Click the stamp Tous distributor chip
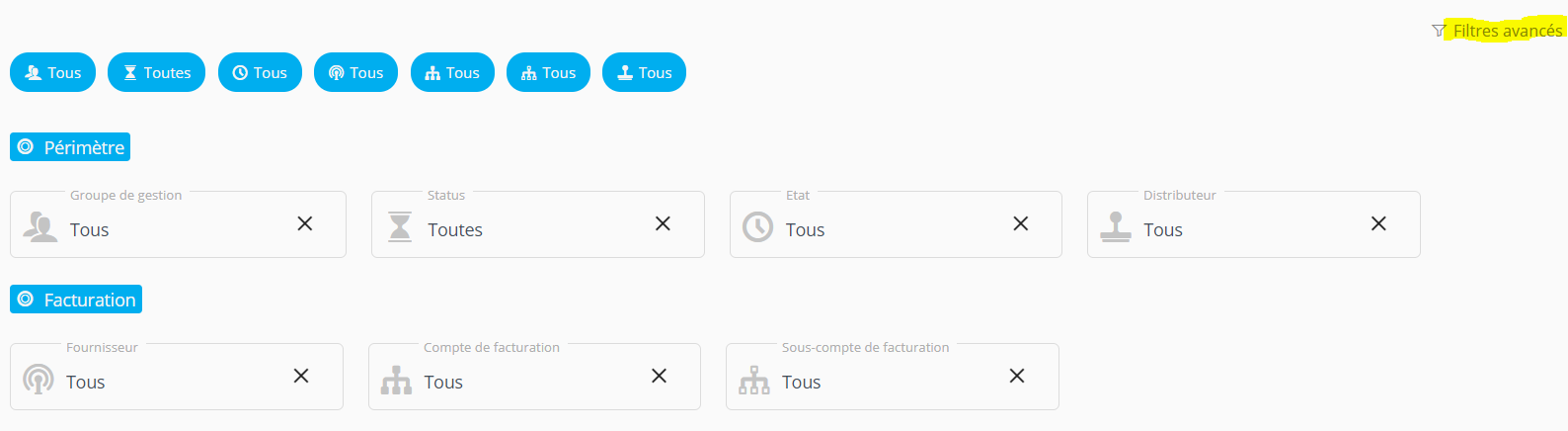The image size is (1568, 431). [x=644, y=73]
